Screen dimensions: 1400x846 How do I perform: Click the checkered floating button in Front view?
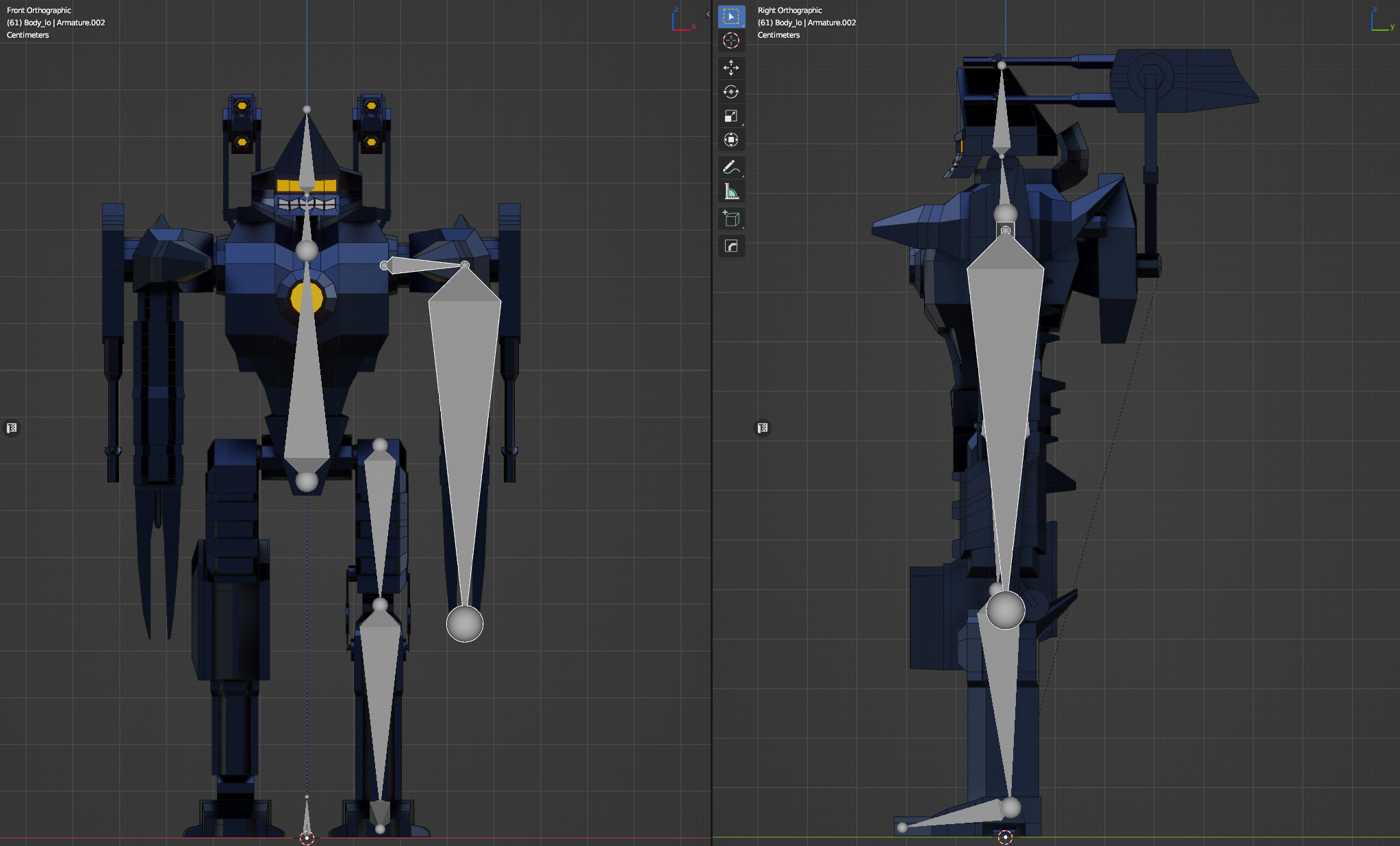coord(12,428)
